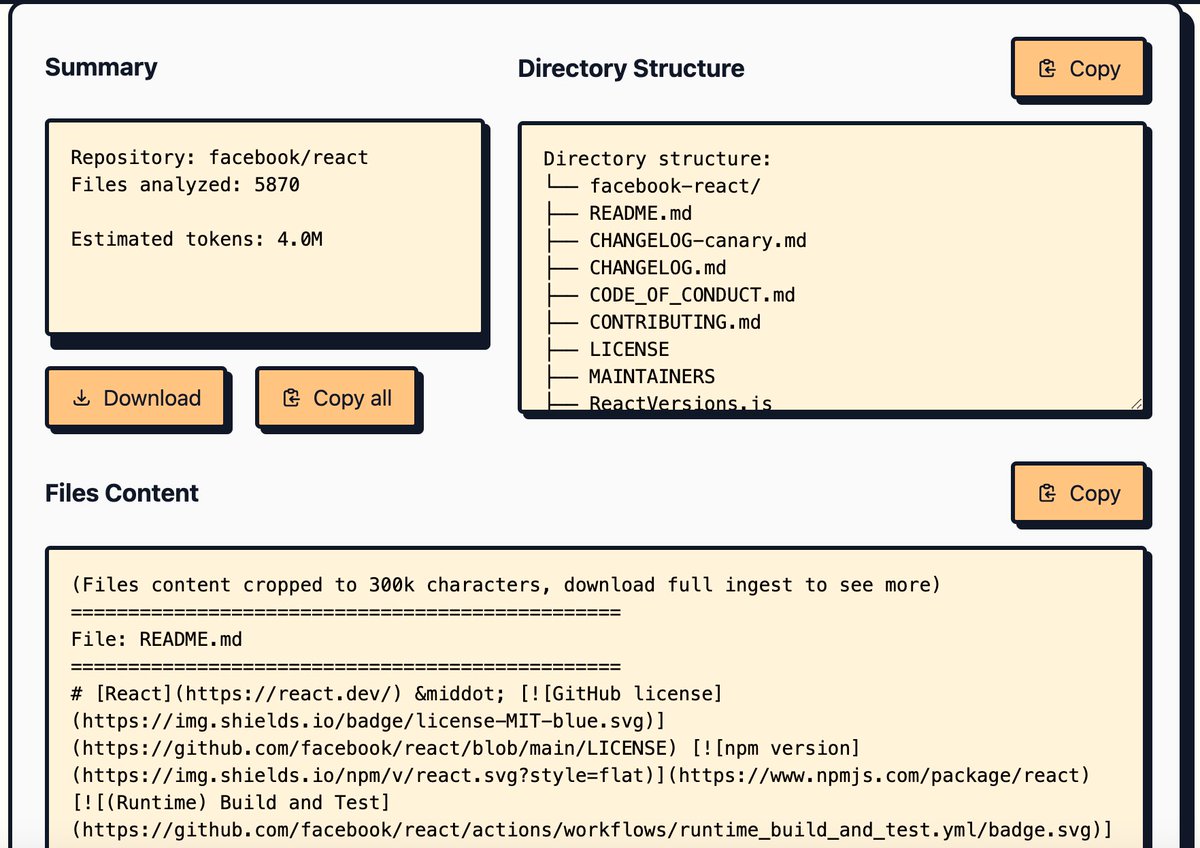
Task: Click the Copy all button
Action: pyautogui.click(x=336, y=398)
